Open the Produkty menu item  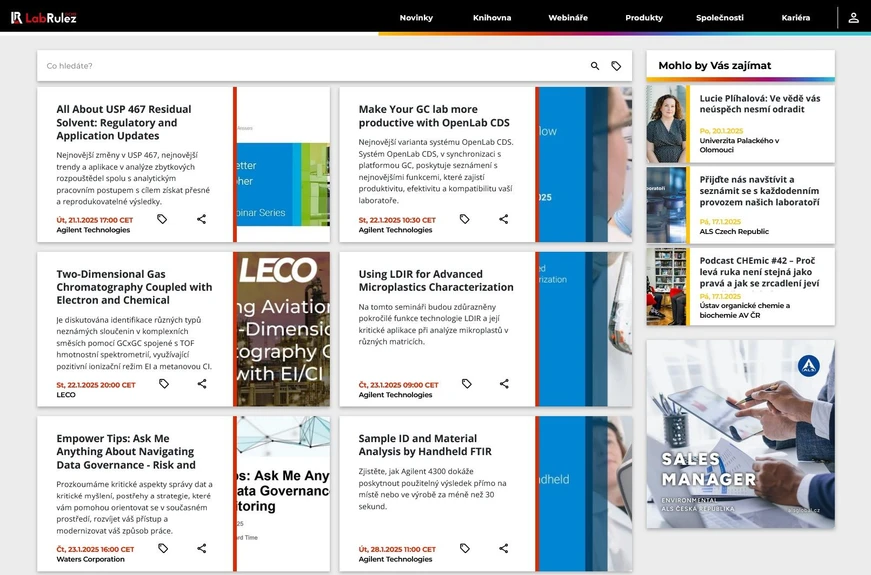coord(644,18)
